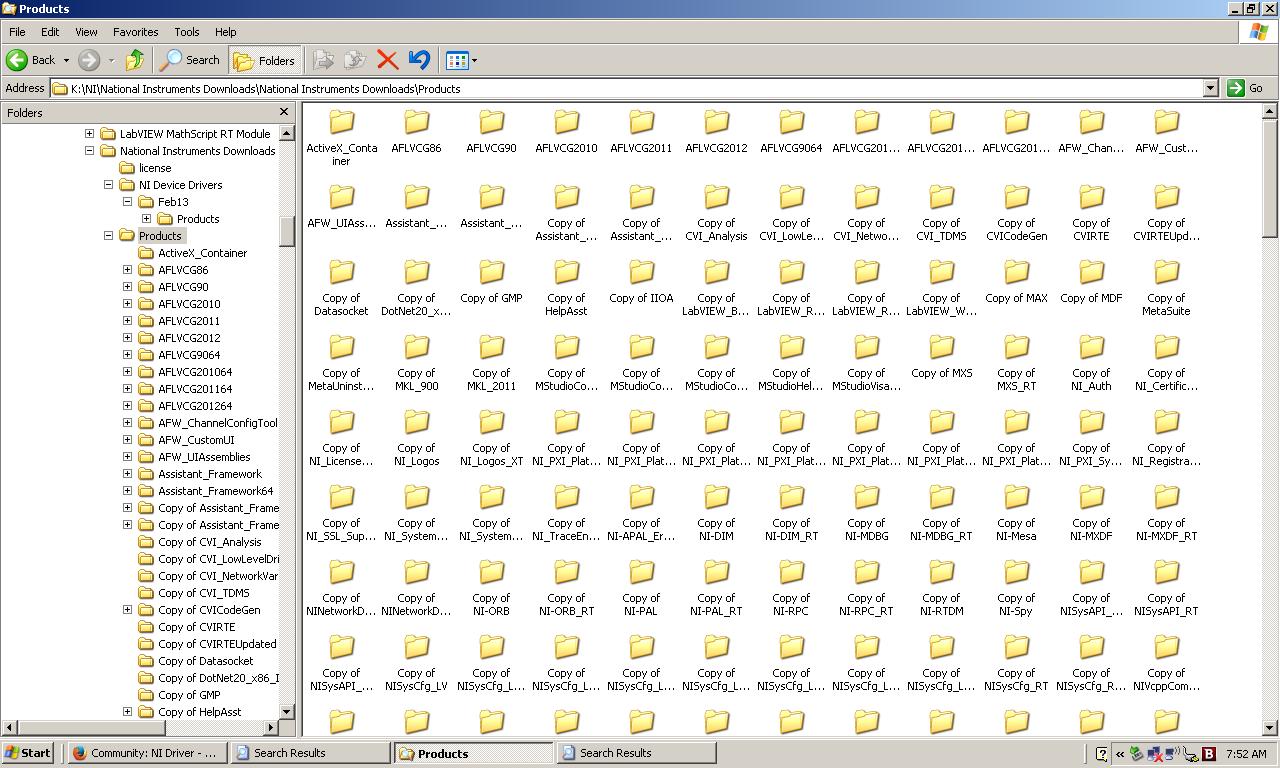Screen dimensions: 1280x768
Task: Select the AFLVCG2010 folder icon
Action: 566,122
